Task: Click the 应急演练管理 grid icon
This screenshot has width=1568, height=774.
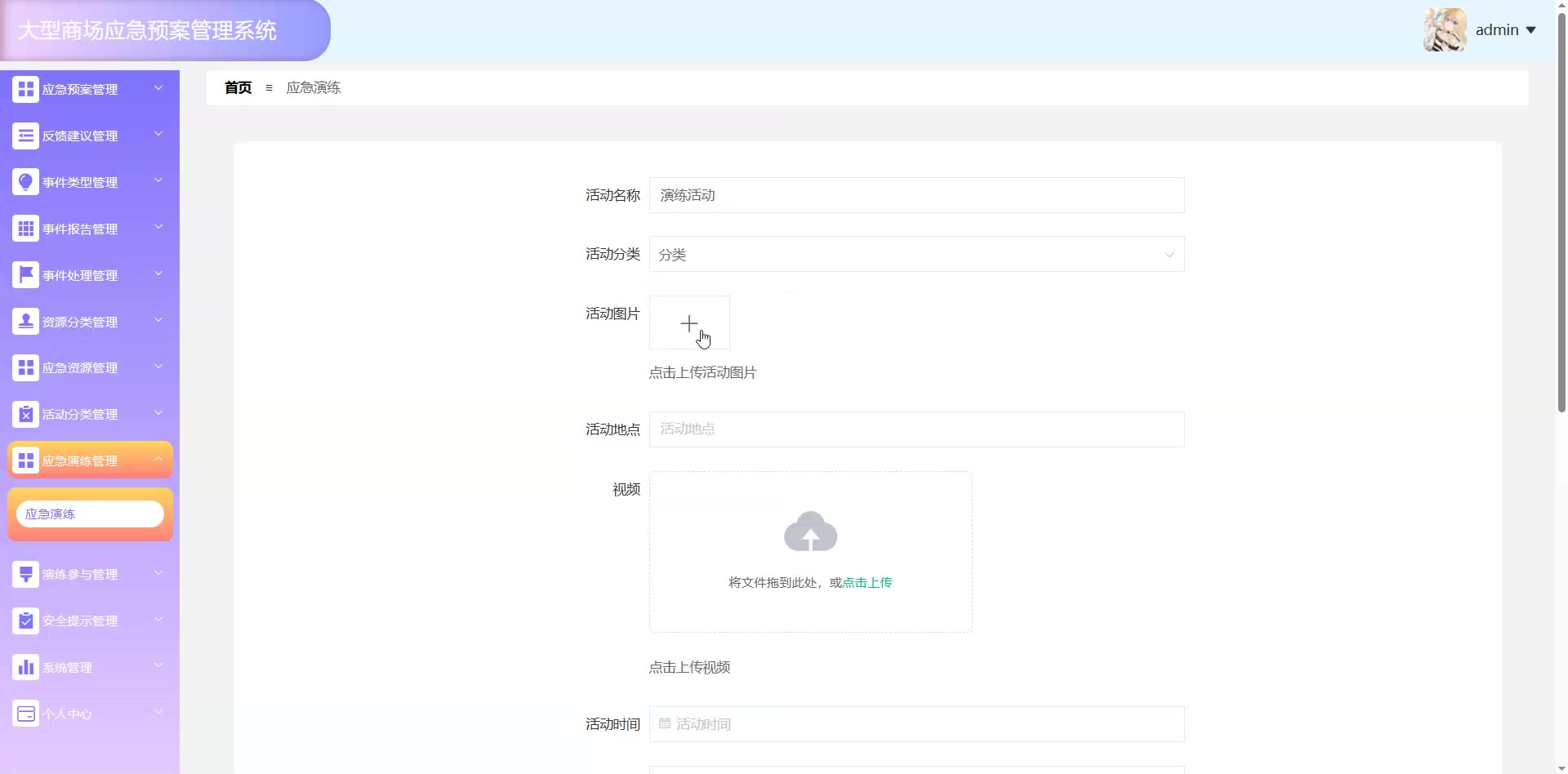Action: point(25,461)
